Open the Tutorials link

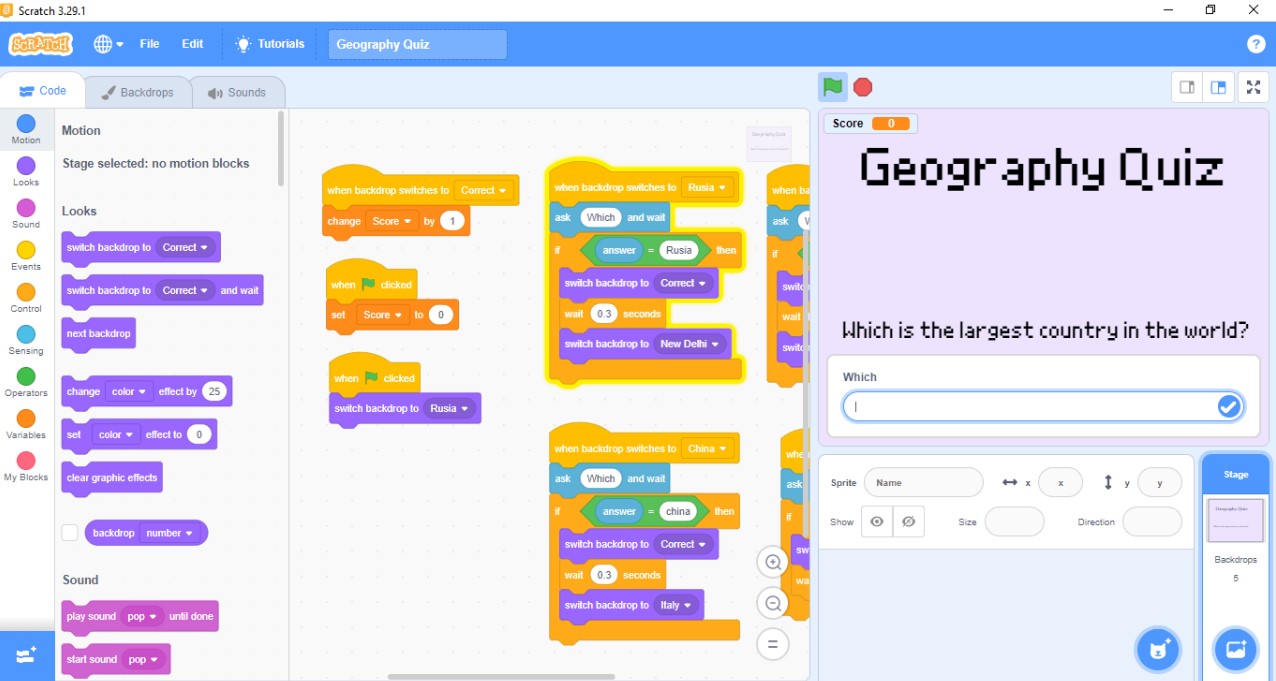point(270,44)
